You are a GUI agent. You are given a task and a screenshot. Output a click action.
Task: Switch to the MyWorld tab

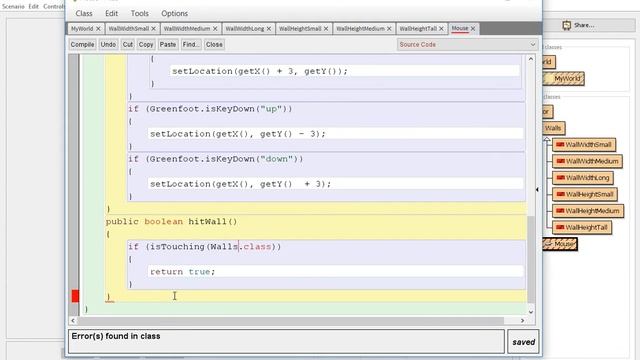(x=82, y=29)
